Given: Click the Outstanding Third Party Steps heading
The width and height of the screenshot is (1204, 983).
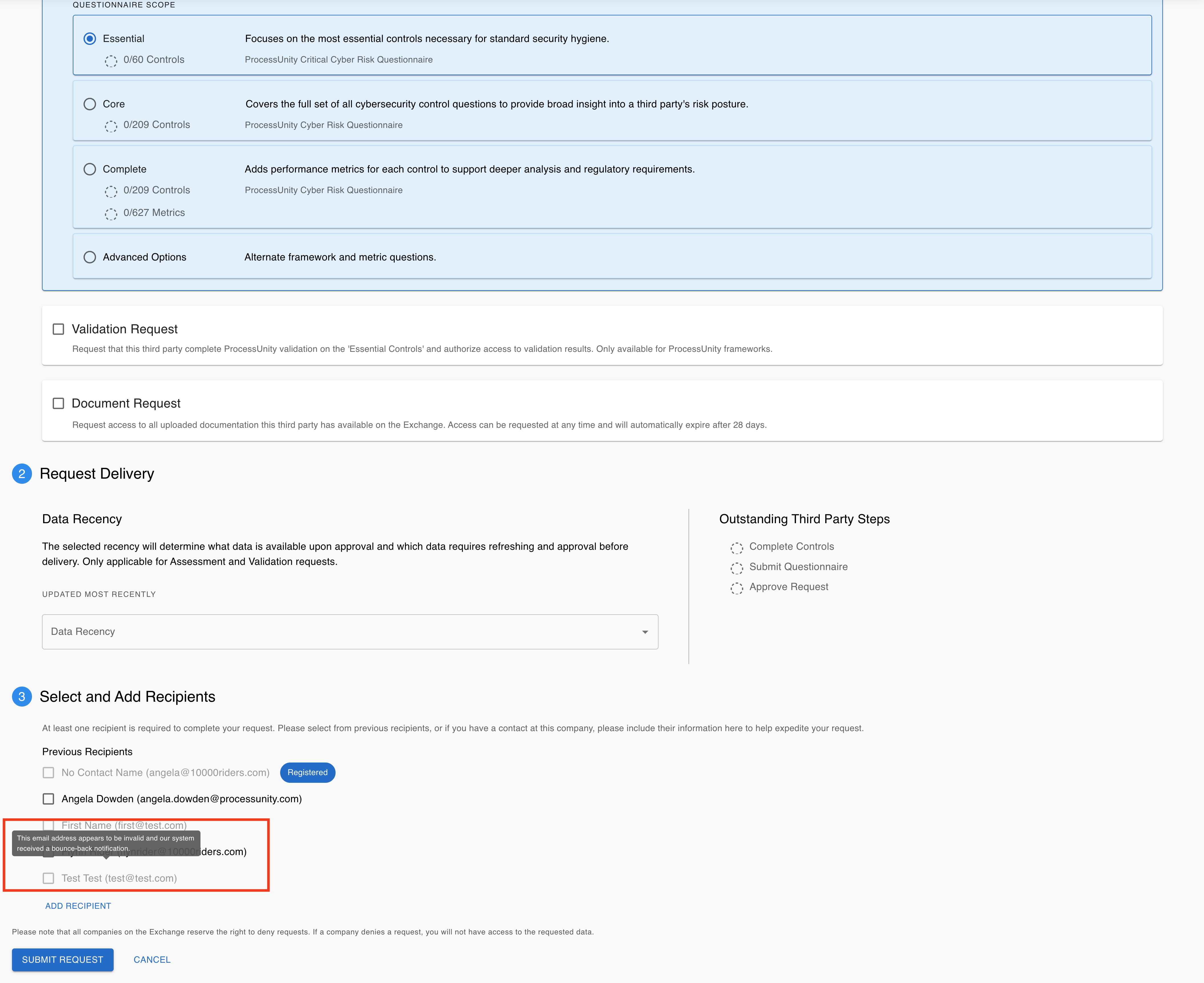Looking at the screenshot, I should 804,519.
